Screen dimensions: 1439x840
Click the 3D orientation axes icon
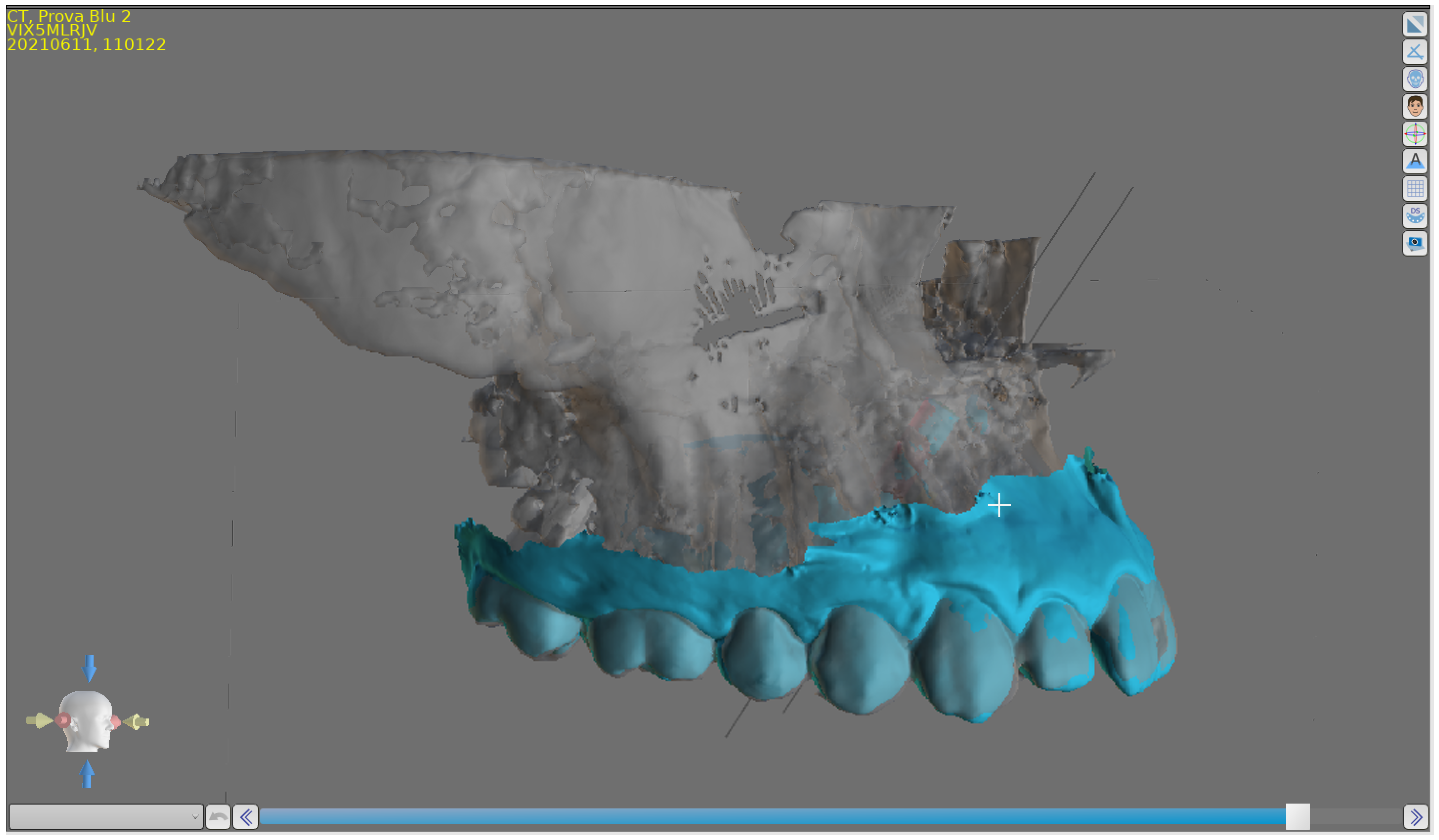point(1414,134)
